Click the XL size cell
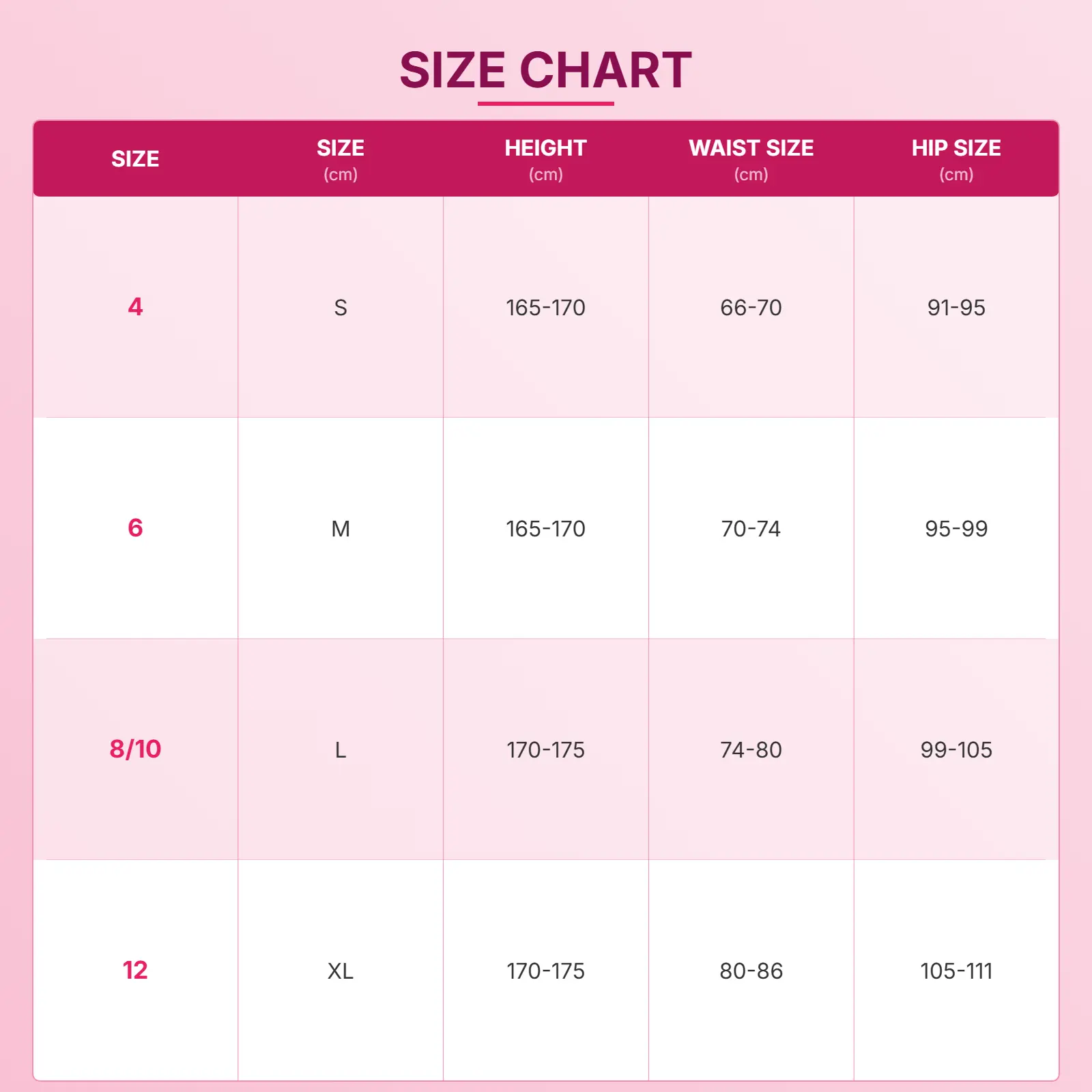 point(341,971)
